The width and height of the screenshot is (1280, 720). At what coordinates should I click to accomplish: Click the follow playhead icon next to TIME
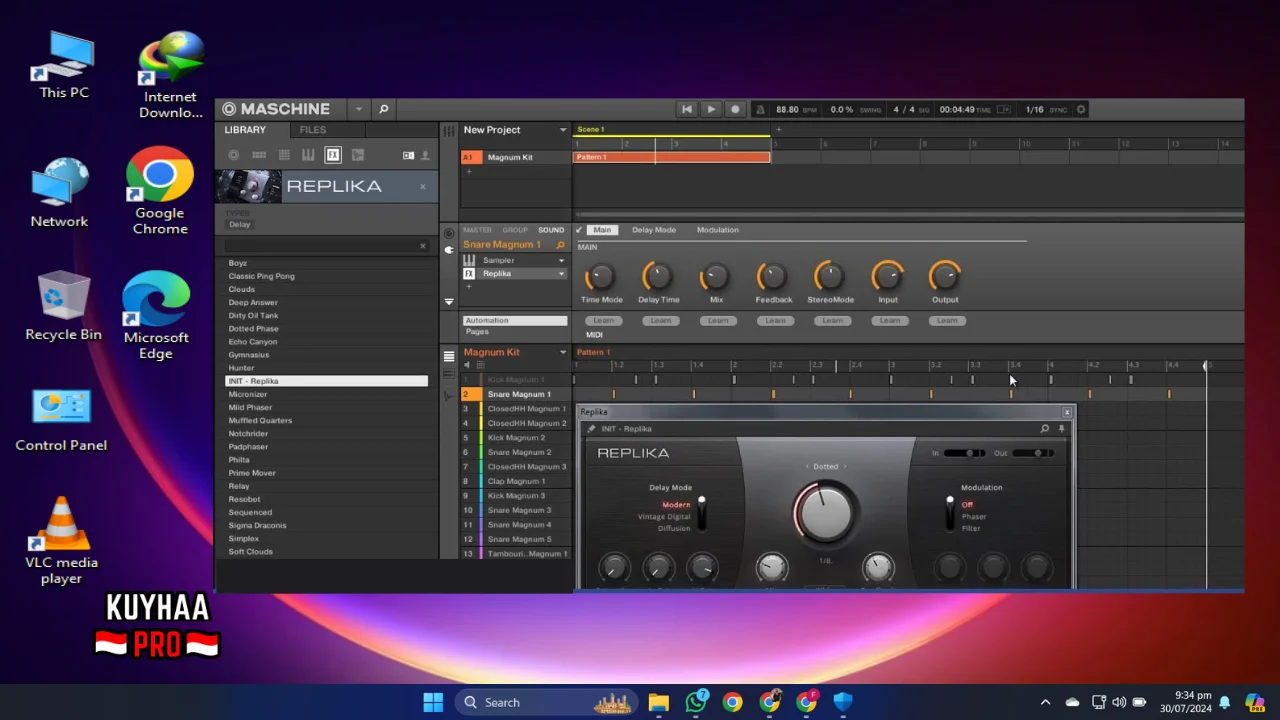click(1004, 109)
